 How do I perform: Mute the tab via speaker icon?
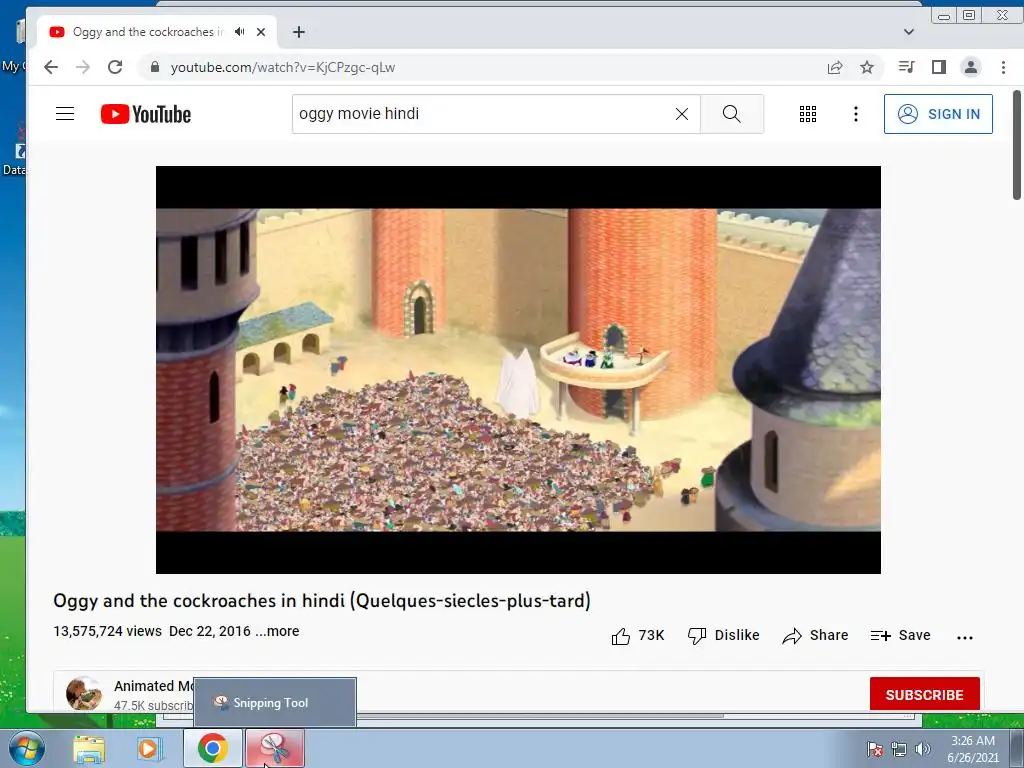[240, 31]
